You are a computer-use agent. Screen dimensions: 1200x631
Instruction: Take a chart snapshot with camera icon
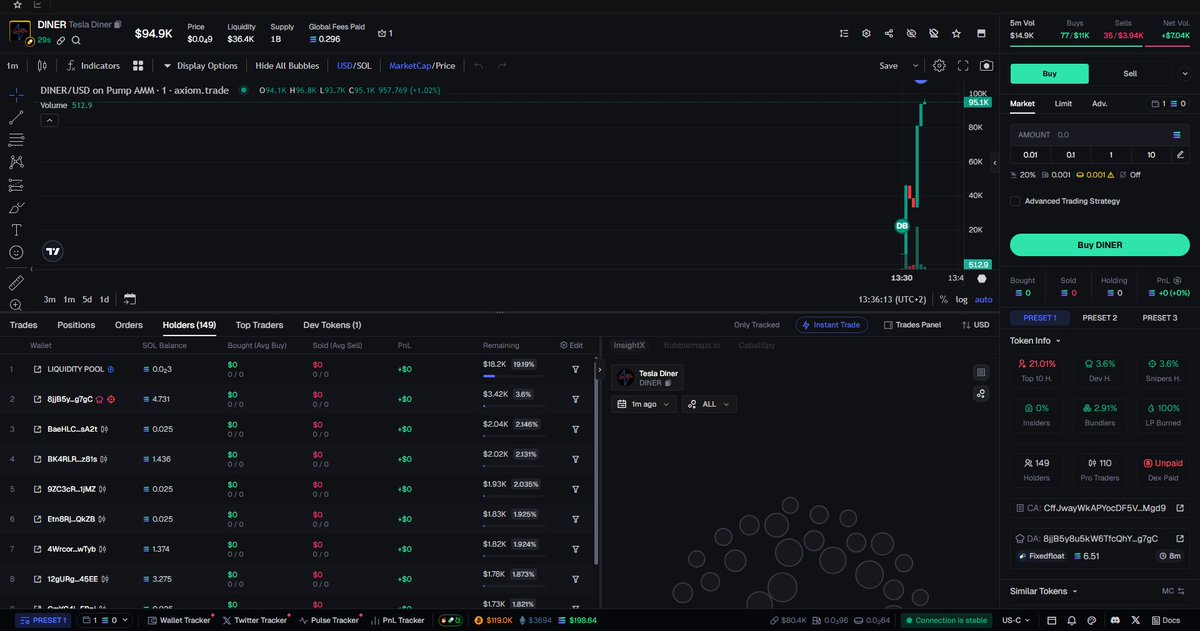pyautogui.click(x=987, y=66)
